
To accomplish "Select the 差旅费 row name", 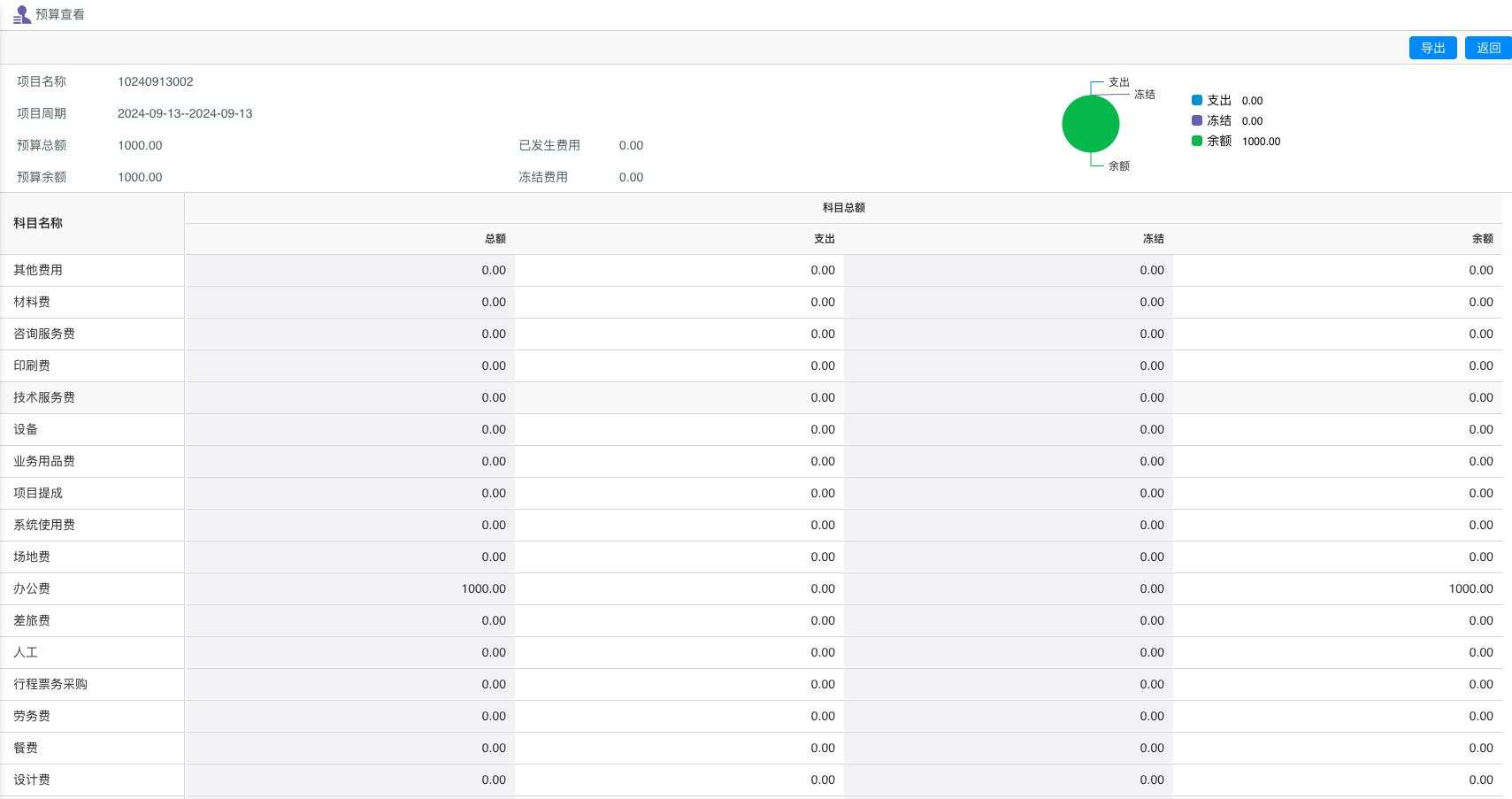I will pyautogui.click(x=32, y=621).
